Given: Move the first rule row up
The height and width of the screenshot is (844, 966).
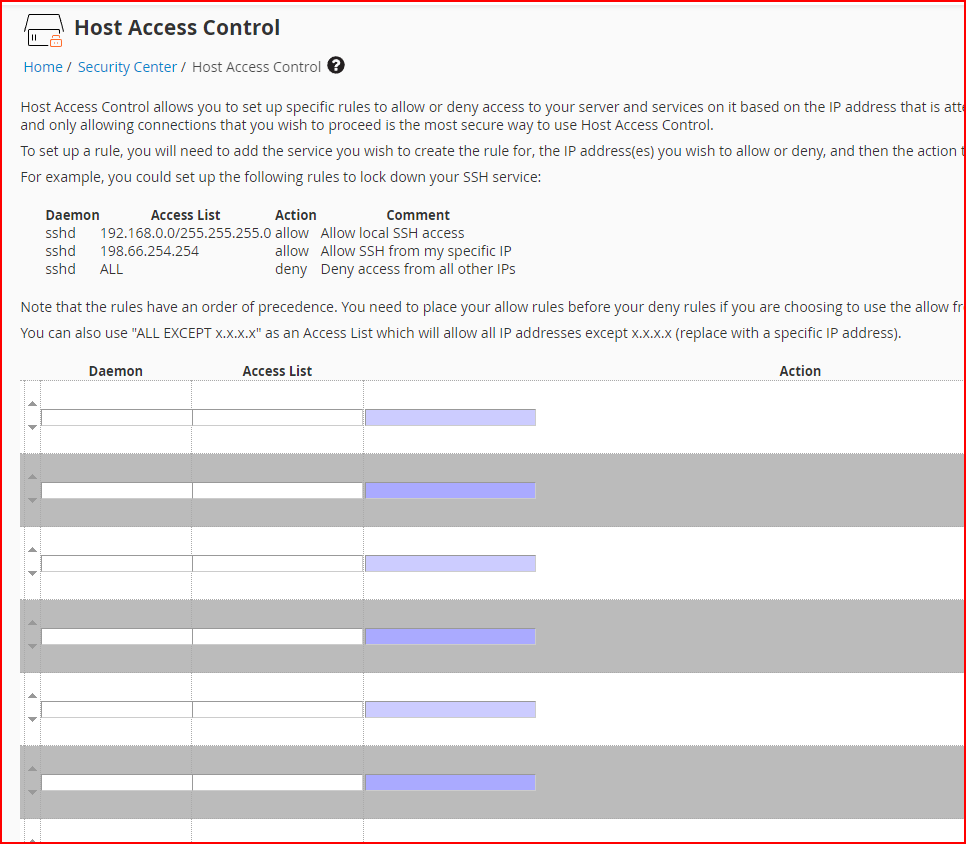Looking at the screenshot, I should pos(33,404).
